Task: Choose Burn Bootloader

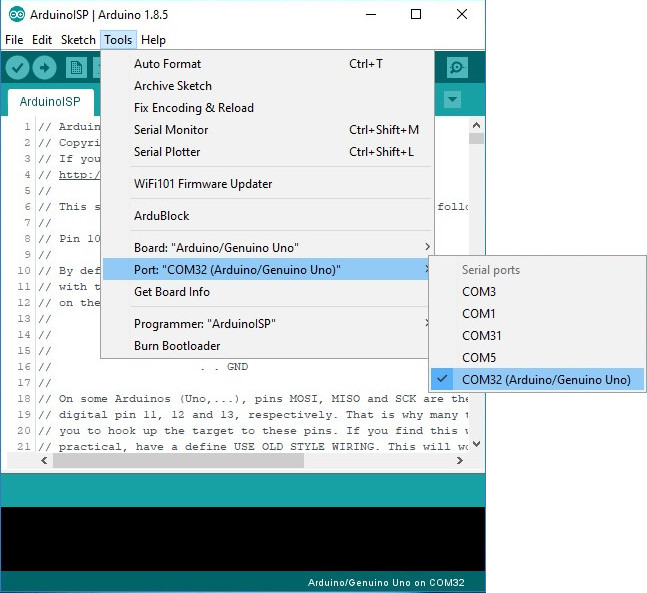Action: pyautogui.click(x=267, y=346)
